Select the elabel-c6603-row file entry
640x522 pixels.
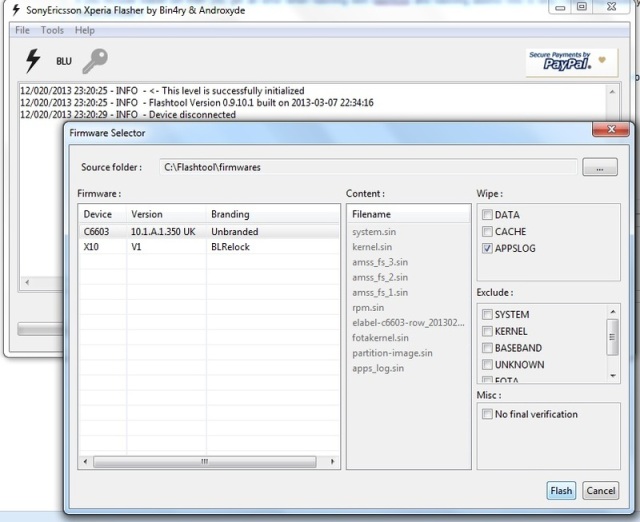click(x=408, y=322)
